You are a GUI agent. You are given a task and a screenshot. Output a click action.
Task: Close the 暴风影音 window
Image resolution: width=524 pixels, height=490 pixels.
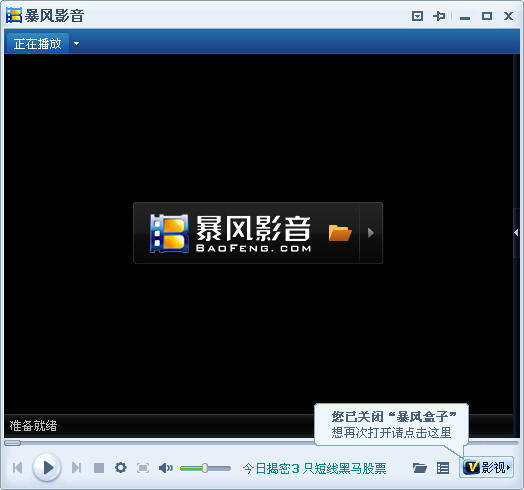click(508, 16)
